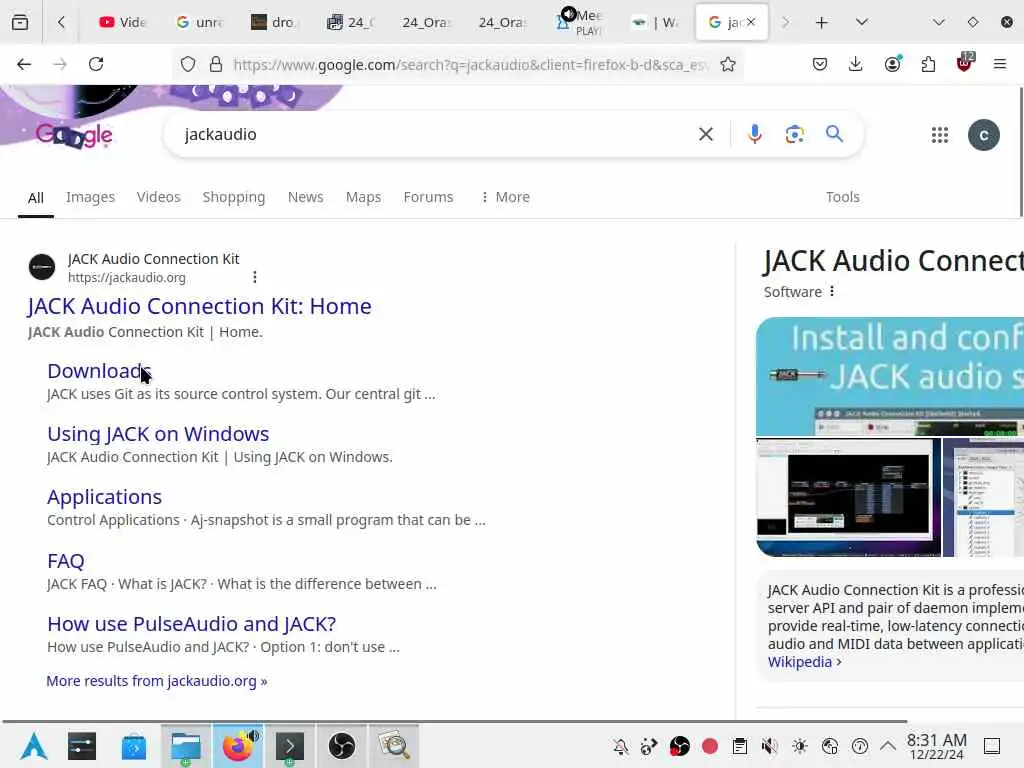Screen dimensions: 1024x768
Task: Open the Dolphin file manager taskbar icon
Action: click(x=185, y=746)
